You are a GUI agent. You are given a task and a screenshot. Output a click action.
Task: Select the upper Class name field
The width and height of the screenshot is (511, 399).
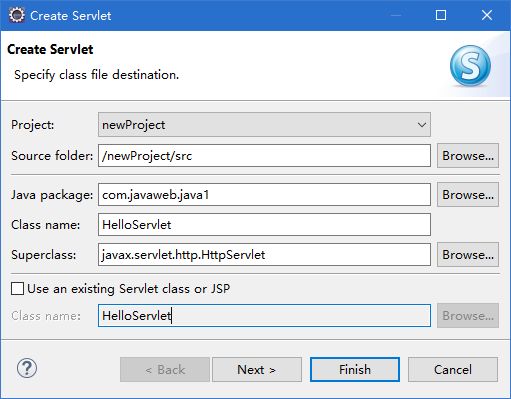click(264, 225)
